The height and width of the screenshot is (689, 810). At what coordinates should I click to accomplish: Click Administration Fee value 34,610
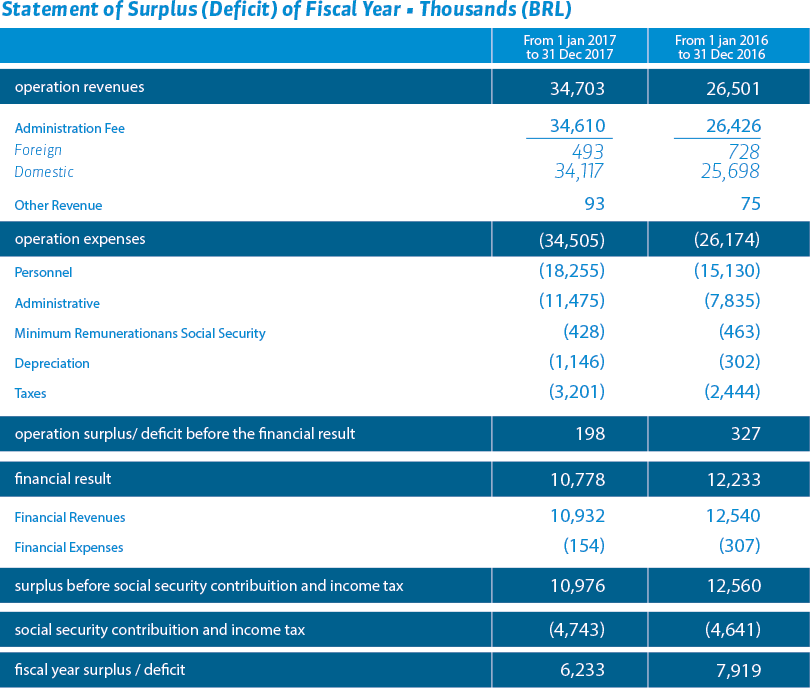[x=577, y=126]
